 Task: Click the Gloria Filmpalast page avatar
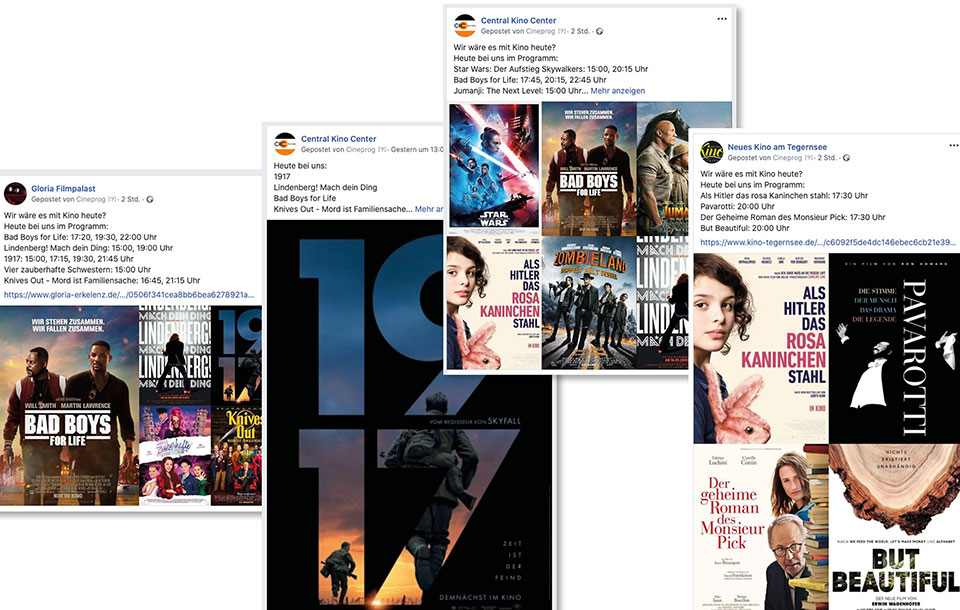click(15, 194)
